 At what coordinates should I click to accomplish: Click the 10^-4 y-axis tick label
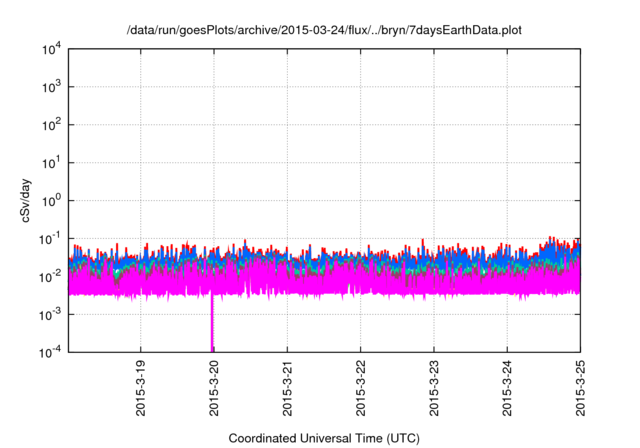[51, 352]
